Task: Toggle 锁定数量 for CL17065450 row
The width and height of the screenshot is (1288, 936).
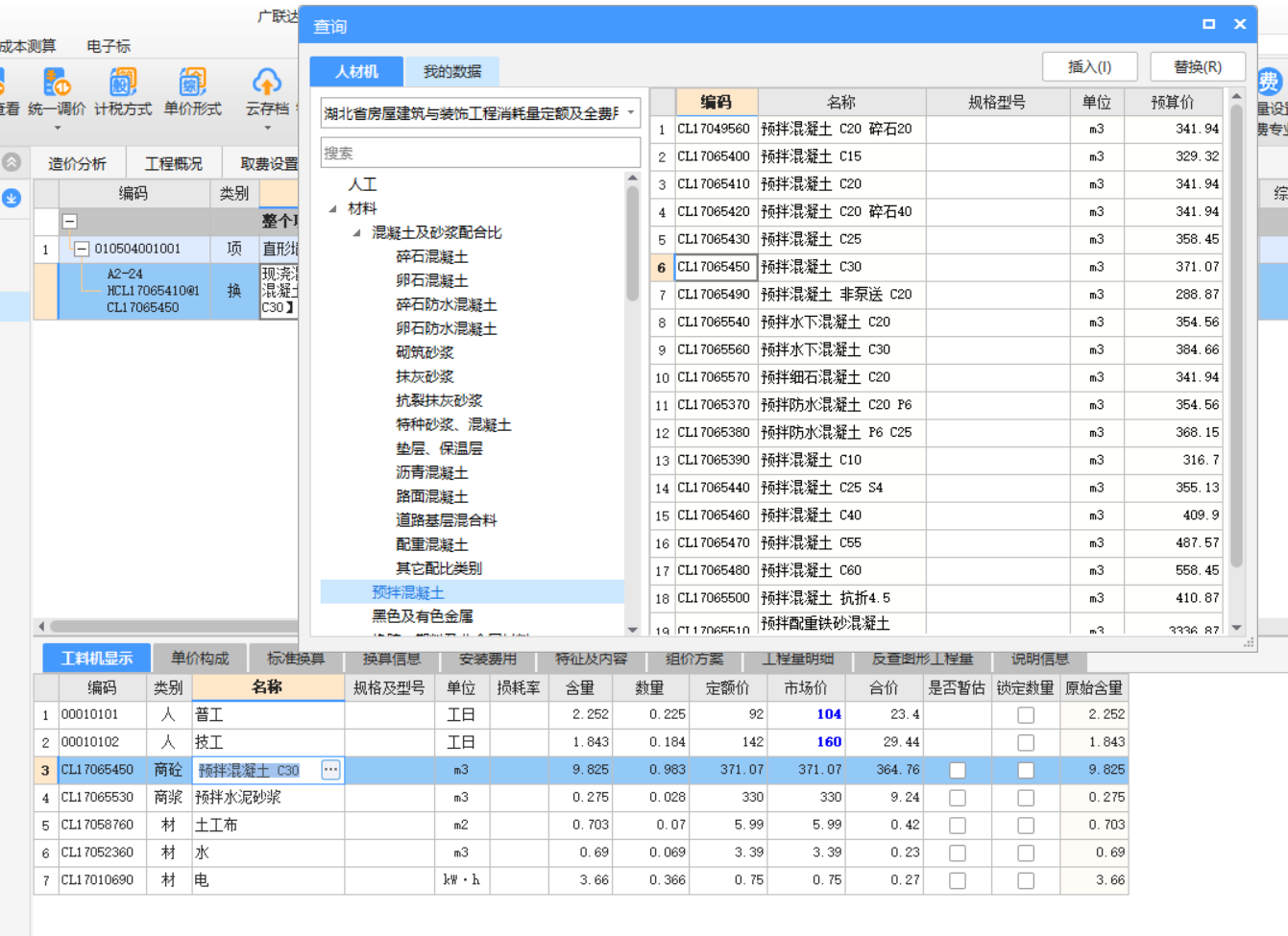Action: (1026, 770)
